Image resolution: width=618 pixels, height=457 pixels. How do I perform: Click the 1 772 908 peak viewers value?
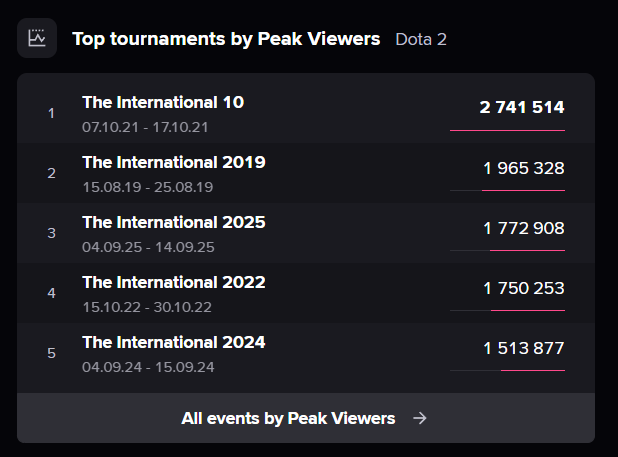(x=524, y=228)
